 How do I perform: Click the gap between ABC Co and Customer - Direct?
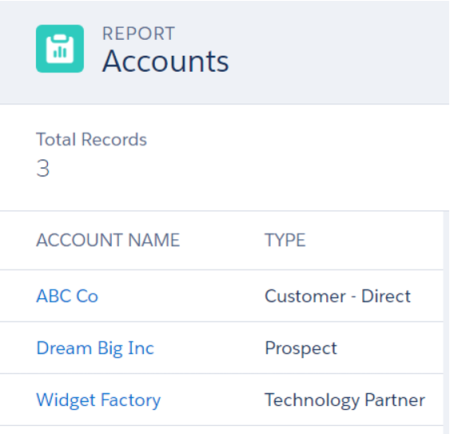click(x=182, y=296)
